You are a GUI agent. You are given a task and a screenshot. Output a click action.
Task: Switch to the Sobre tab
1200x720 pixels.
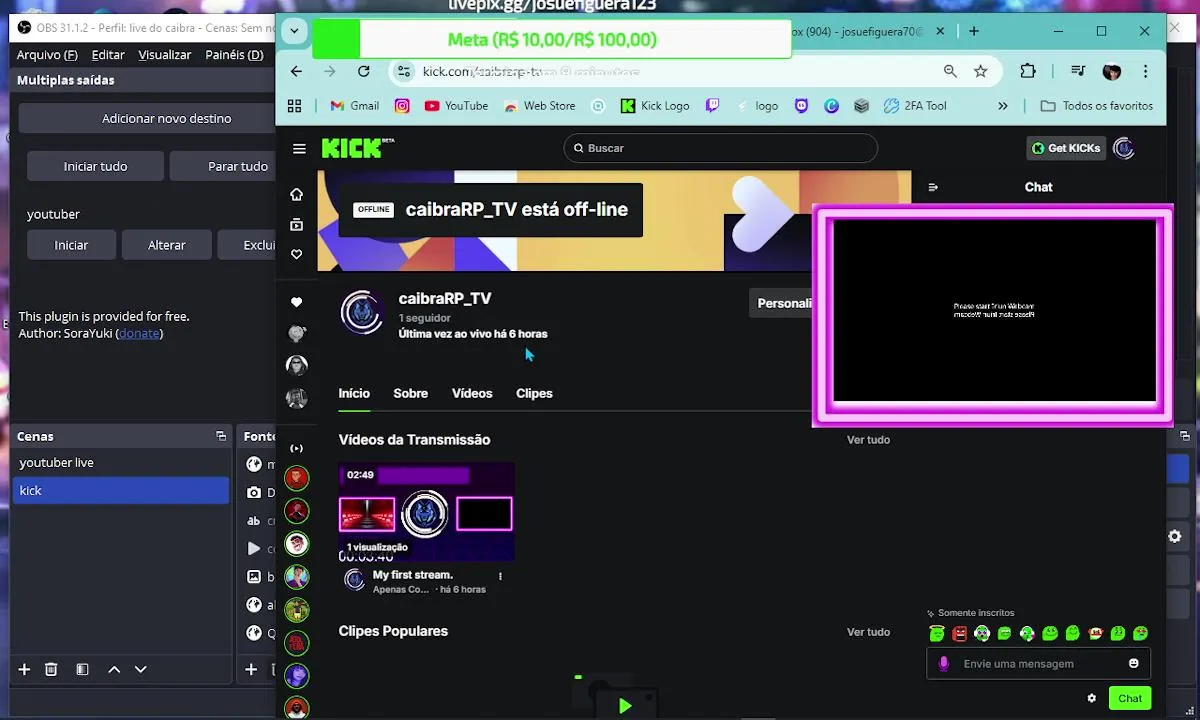(410, 393)
